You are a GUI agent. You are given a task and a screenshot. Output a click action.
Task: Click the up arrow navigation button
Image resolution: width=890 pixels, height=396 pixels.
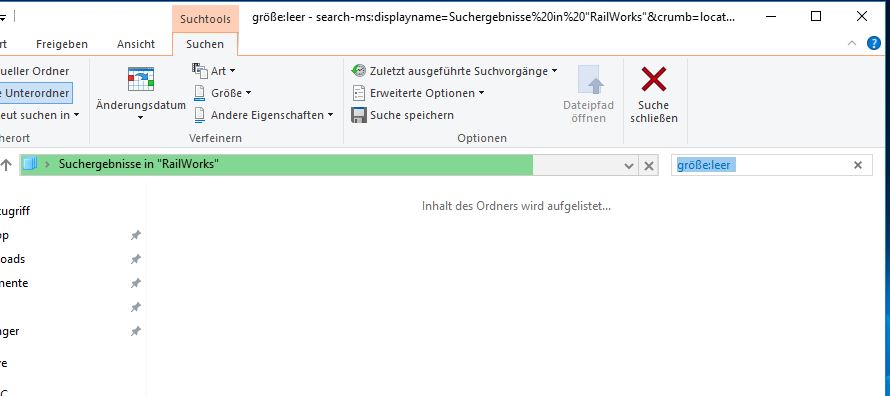6,165
